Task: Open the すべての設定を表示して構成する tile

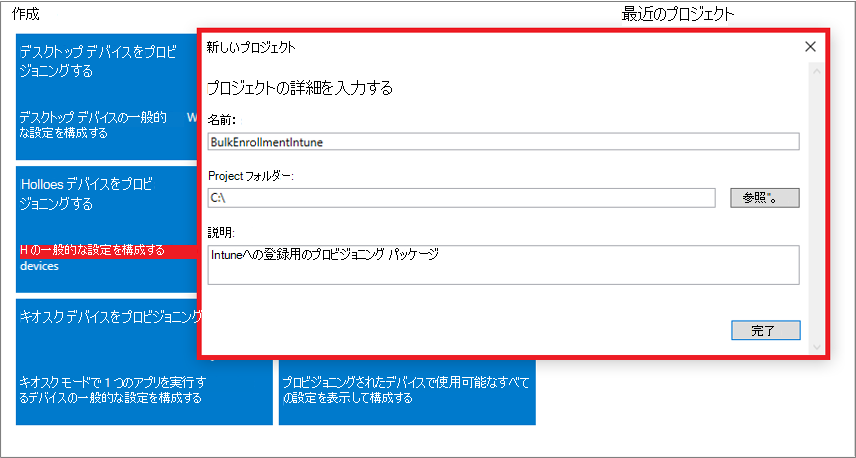Action: 407,391
